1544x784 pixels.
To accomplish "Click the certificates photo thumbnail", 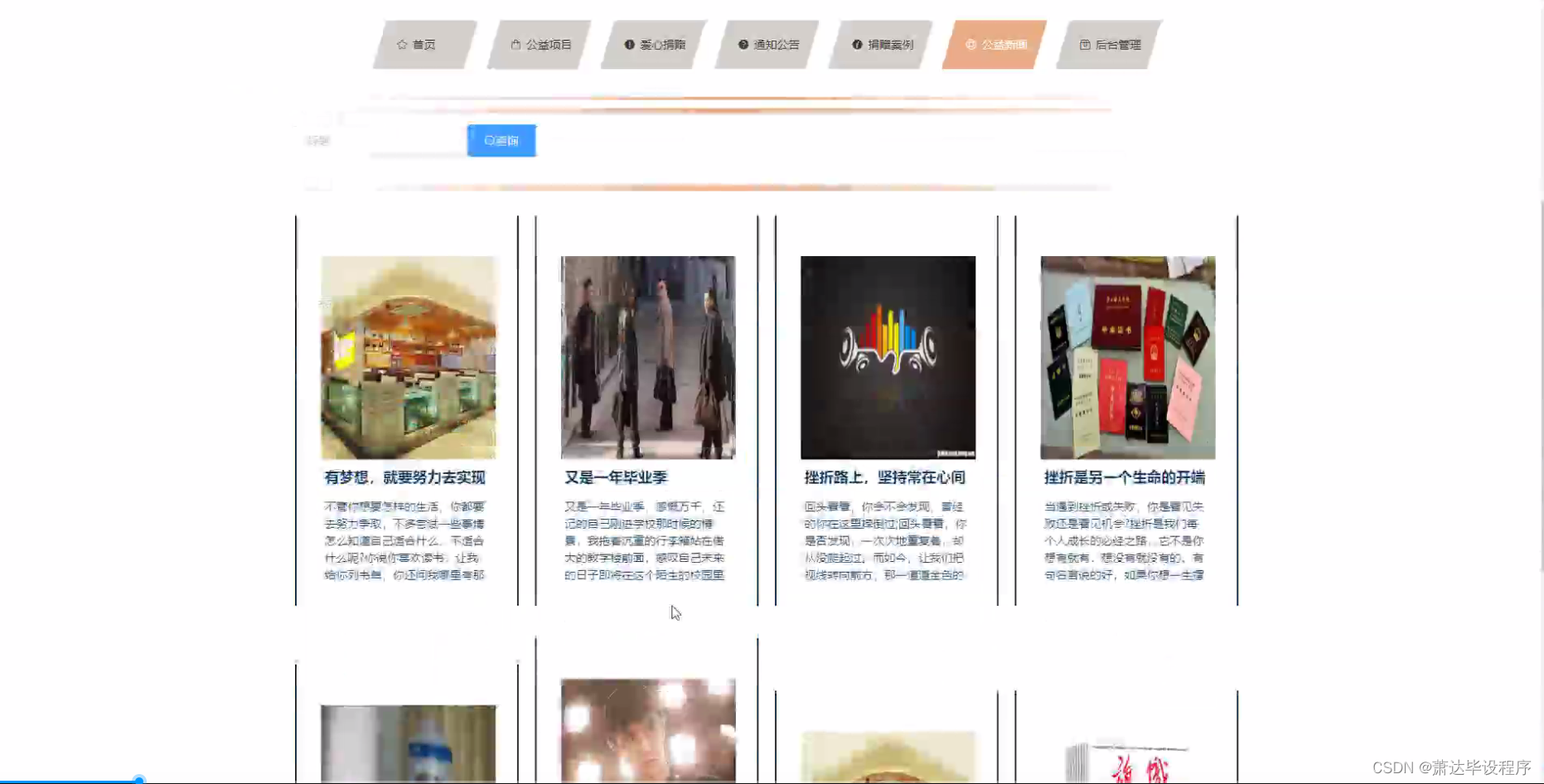I will [1127, 356].
